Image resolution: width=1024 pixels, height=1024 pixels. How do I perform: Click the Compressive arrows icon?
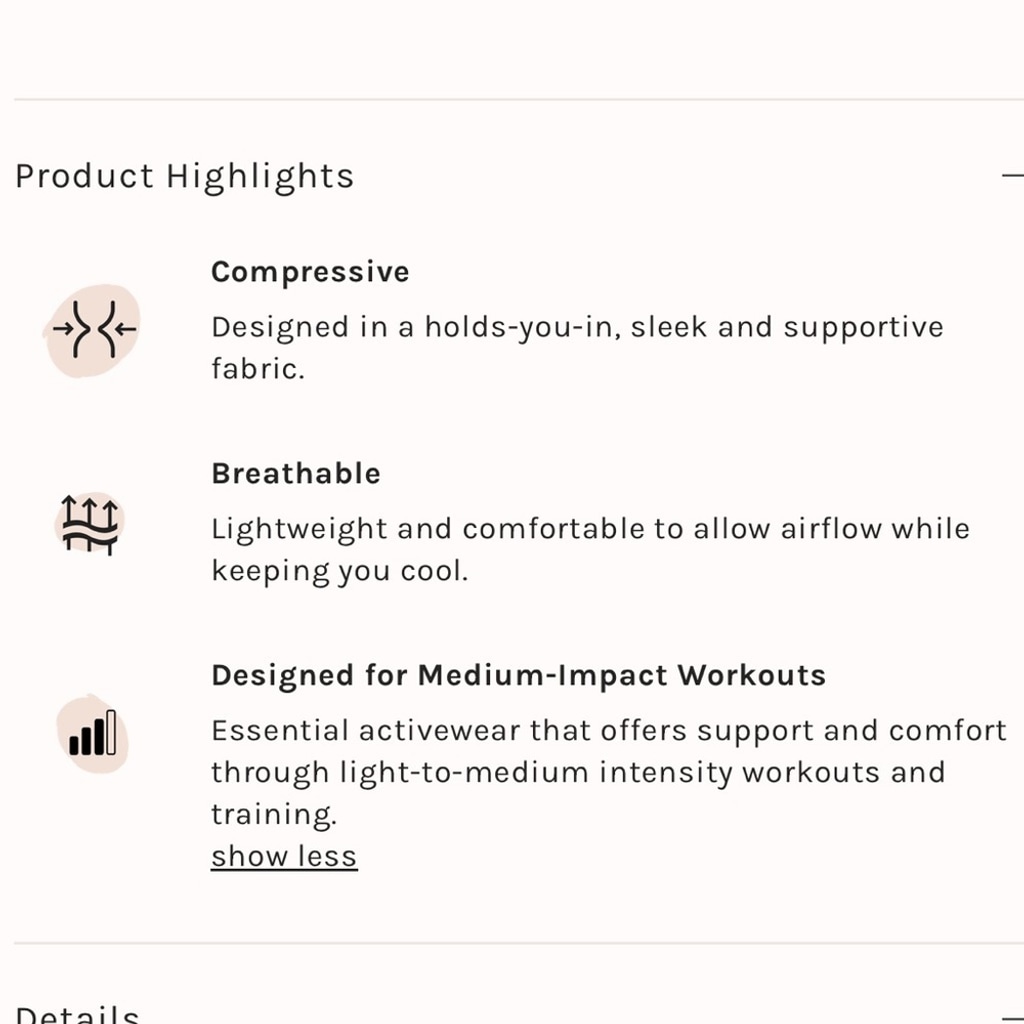[92, 330]
